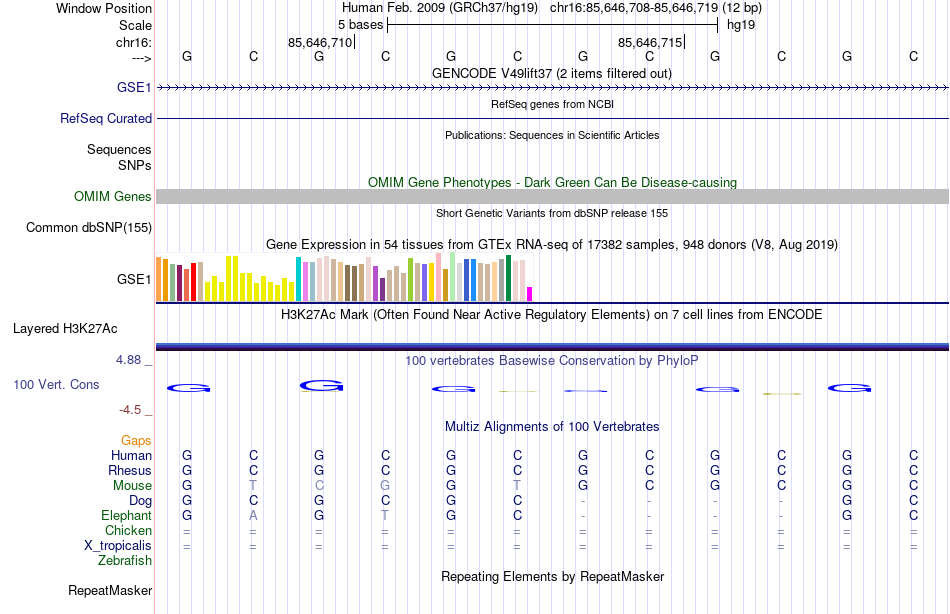Click the 100 Vert. Cons label
Image resolution: width=950 pixels, height=614 pixels.
(x=56, y=384)
